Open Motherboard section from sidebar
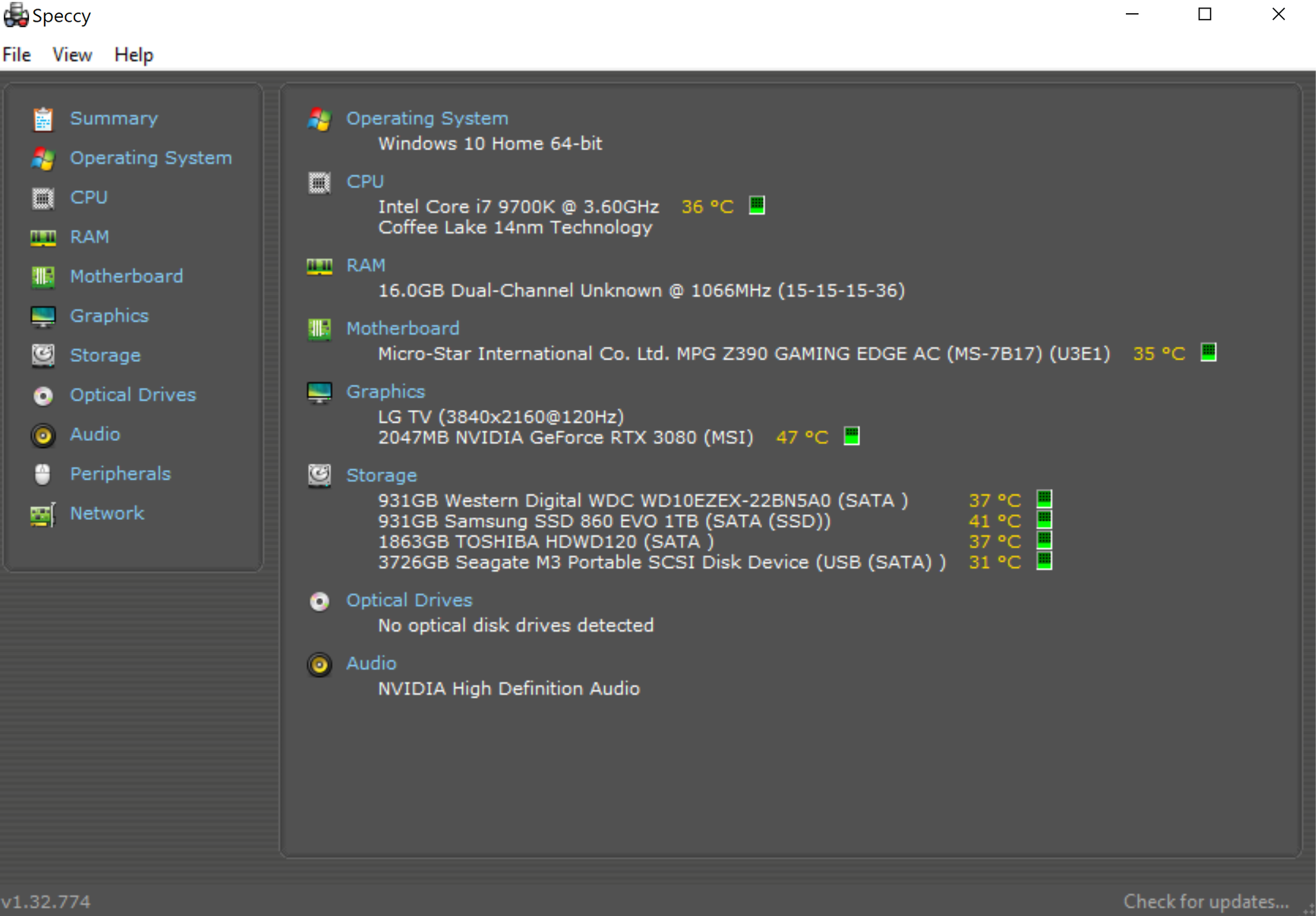The height and width of the screenshot is (916, 1316). 126,276
